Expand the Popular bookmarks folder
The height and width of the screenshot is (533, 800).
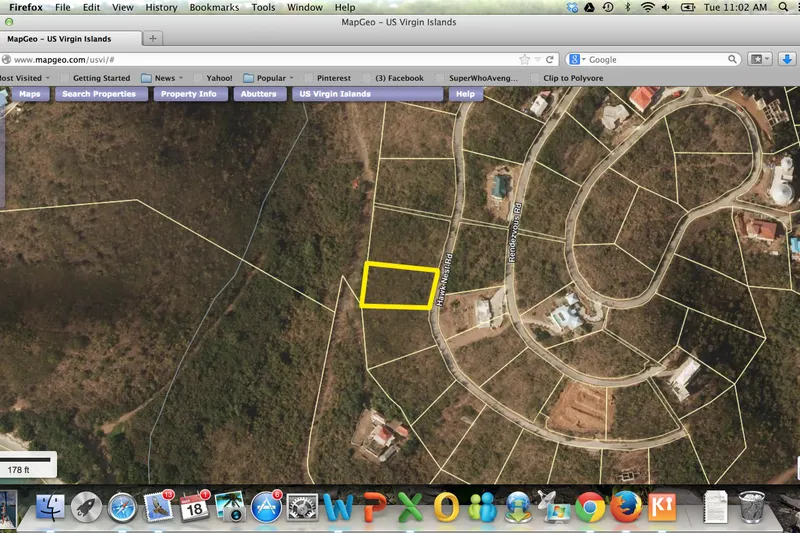pyautogui.click(x=270, y=78)
